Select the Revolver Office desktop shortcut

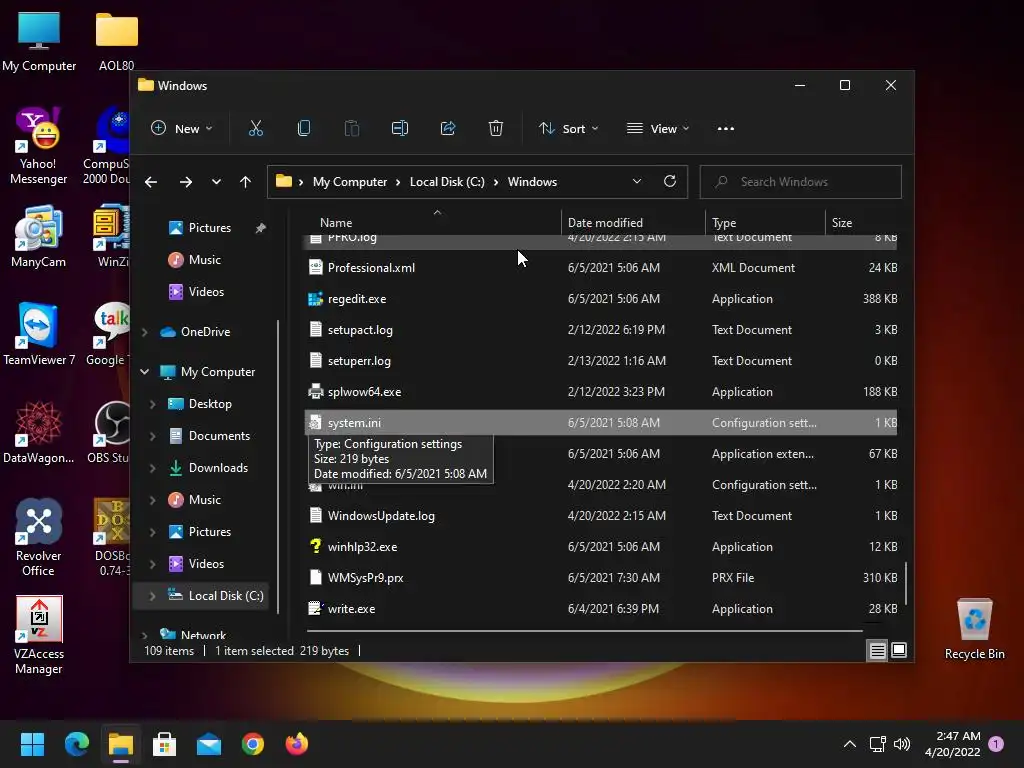pyautogui.click(x=39, y=537)
